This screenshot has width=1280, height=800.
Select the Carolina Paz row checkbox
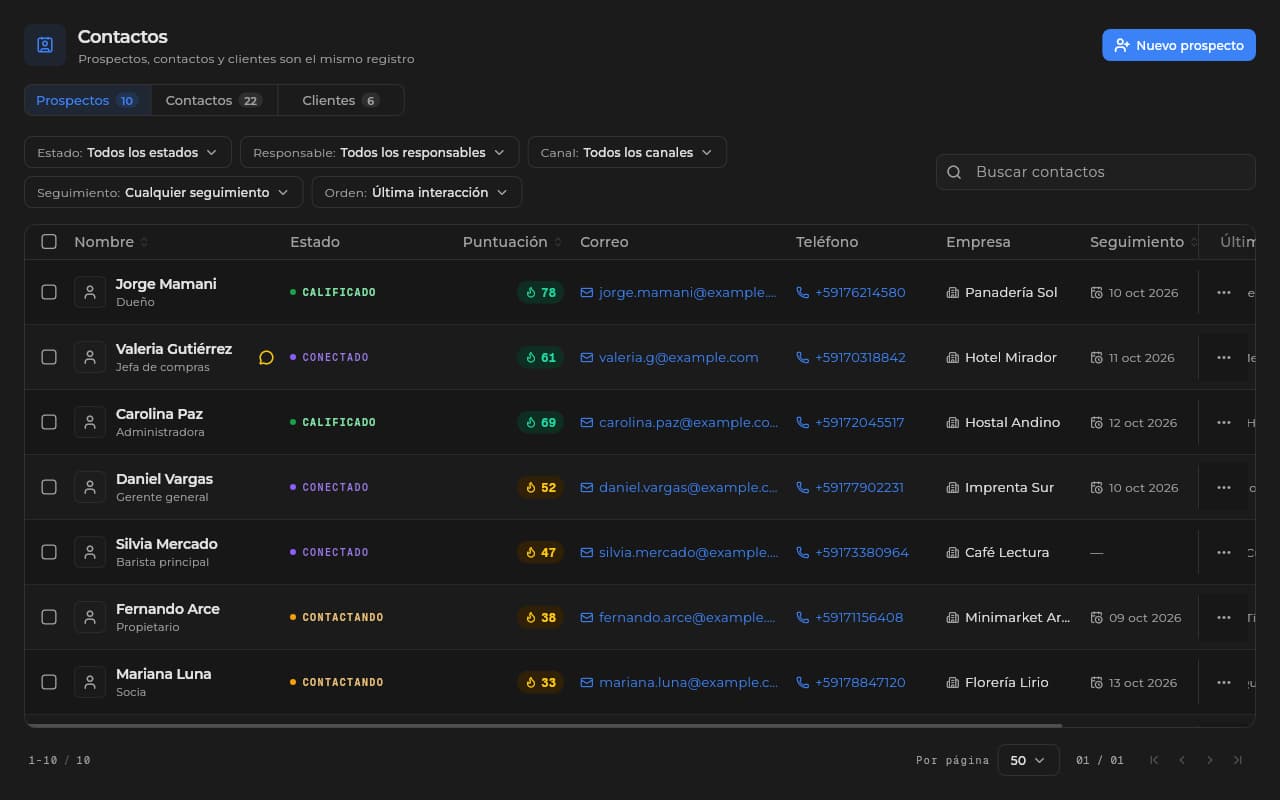tap(49, 422)
